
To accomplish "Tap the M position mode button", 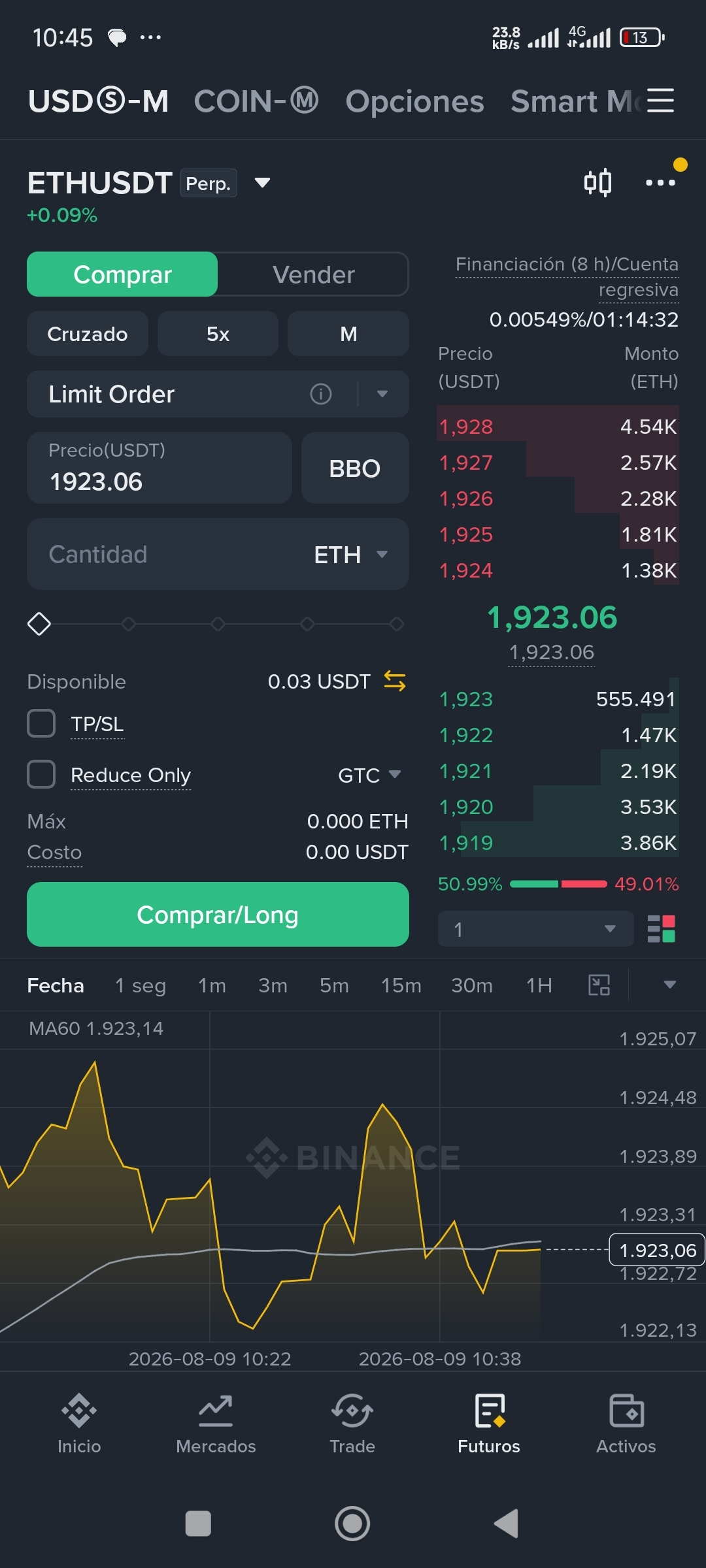I will click(348, 334).
